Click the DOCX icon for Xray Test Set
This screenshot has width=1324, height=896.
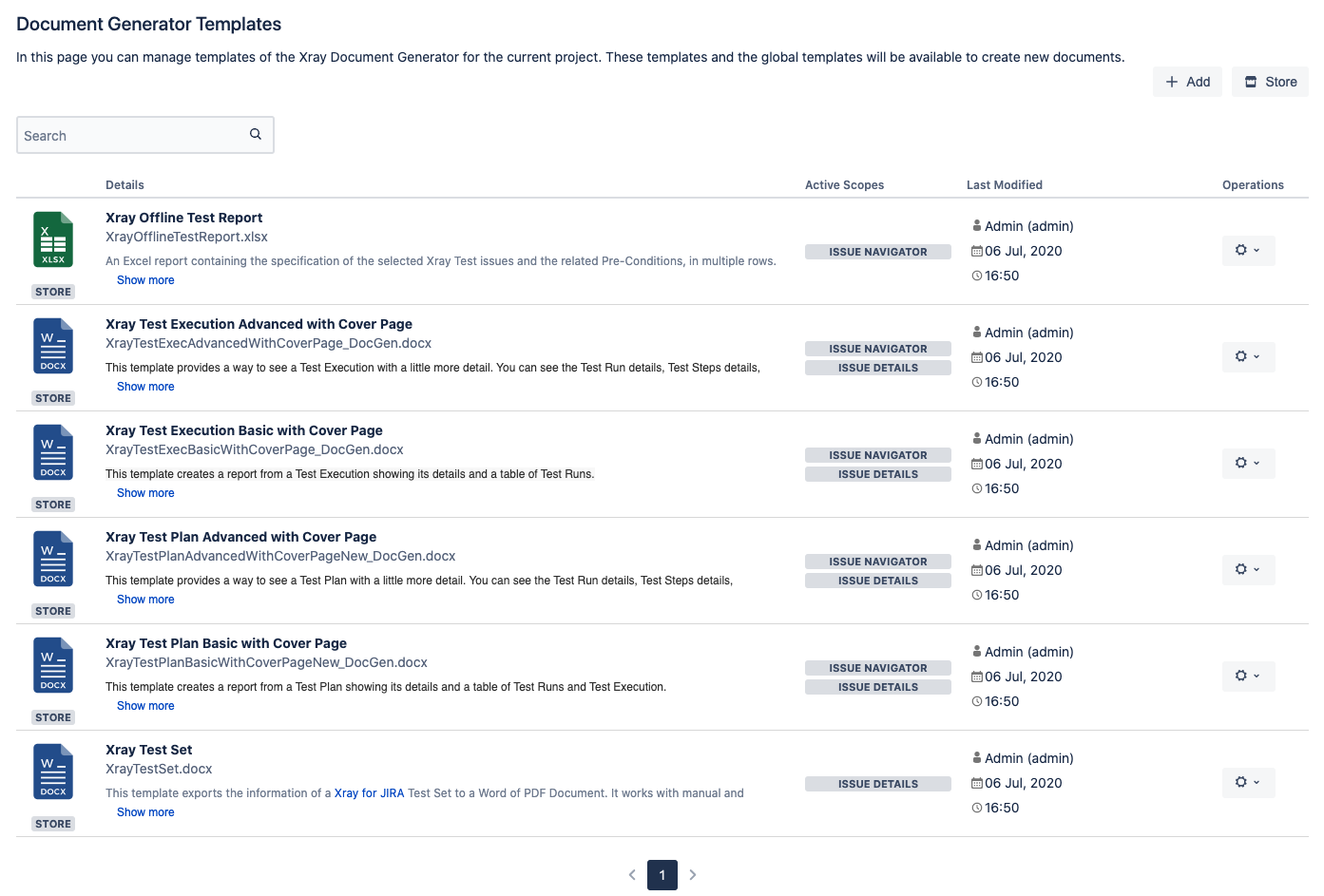[x=53, y=772]
